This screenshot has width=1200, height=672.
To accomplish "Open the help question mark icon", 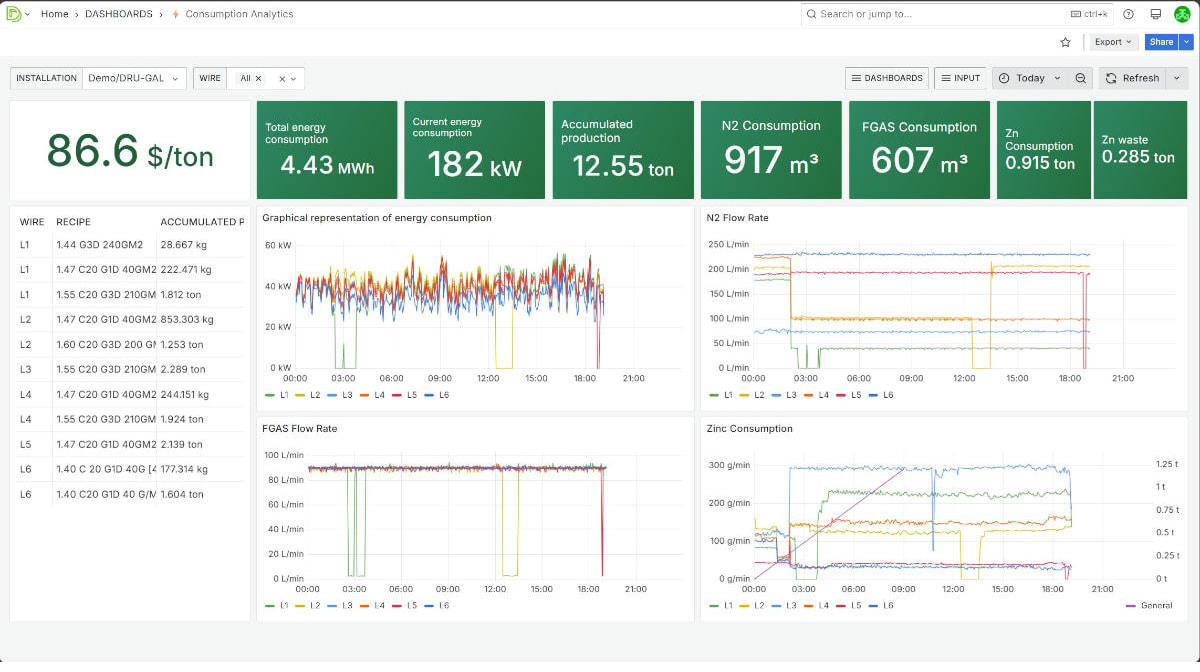I will click(1129, 14).
